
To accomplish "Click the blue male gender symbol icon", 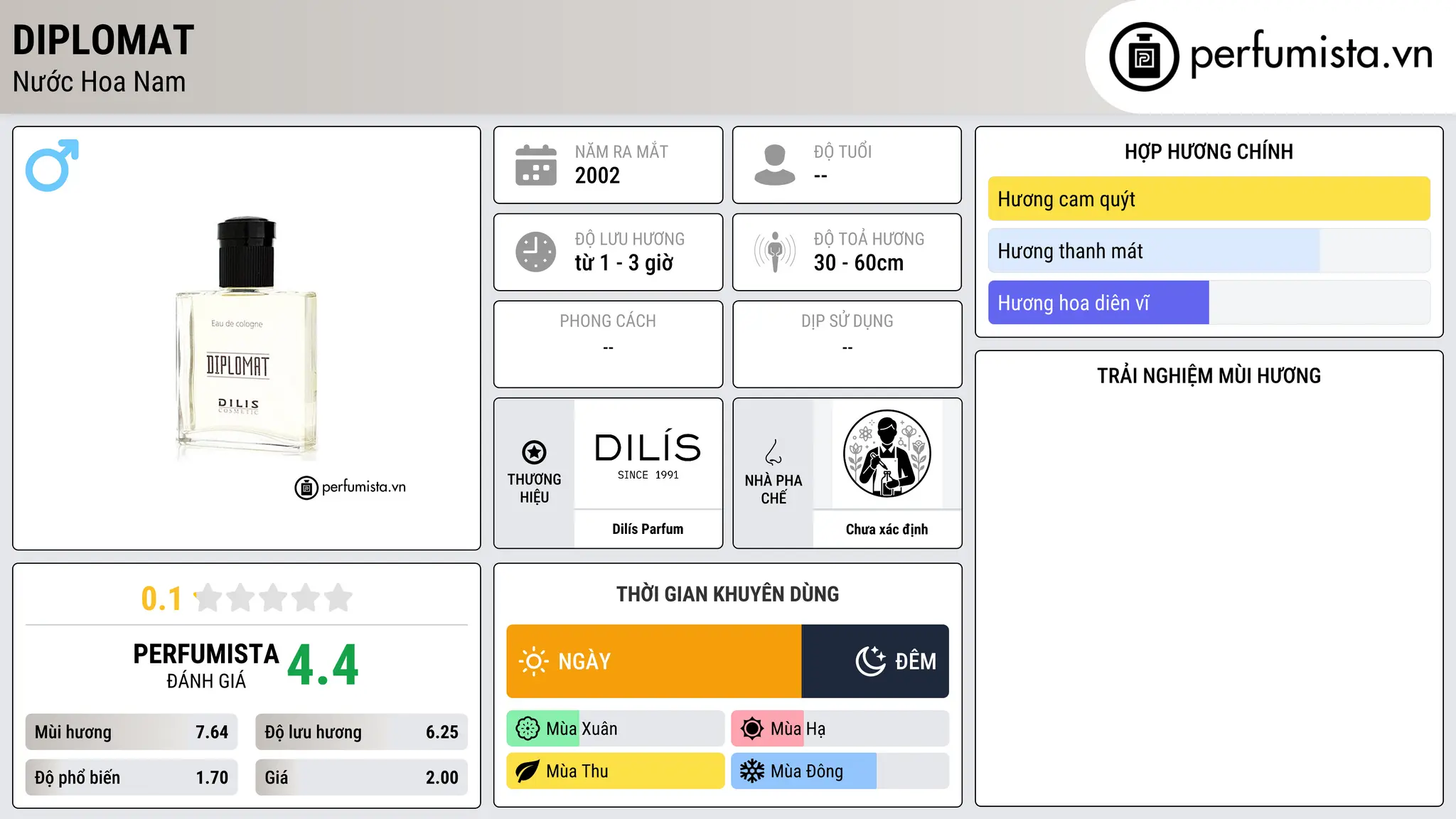I will point(52,165).
